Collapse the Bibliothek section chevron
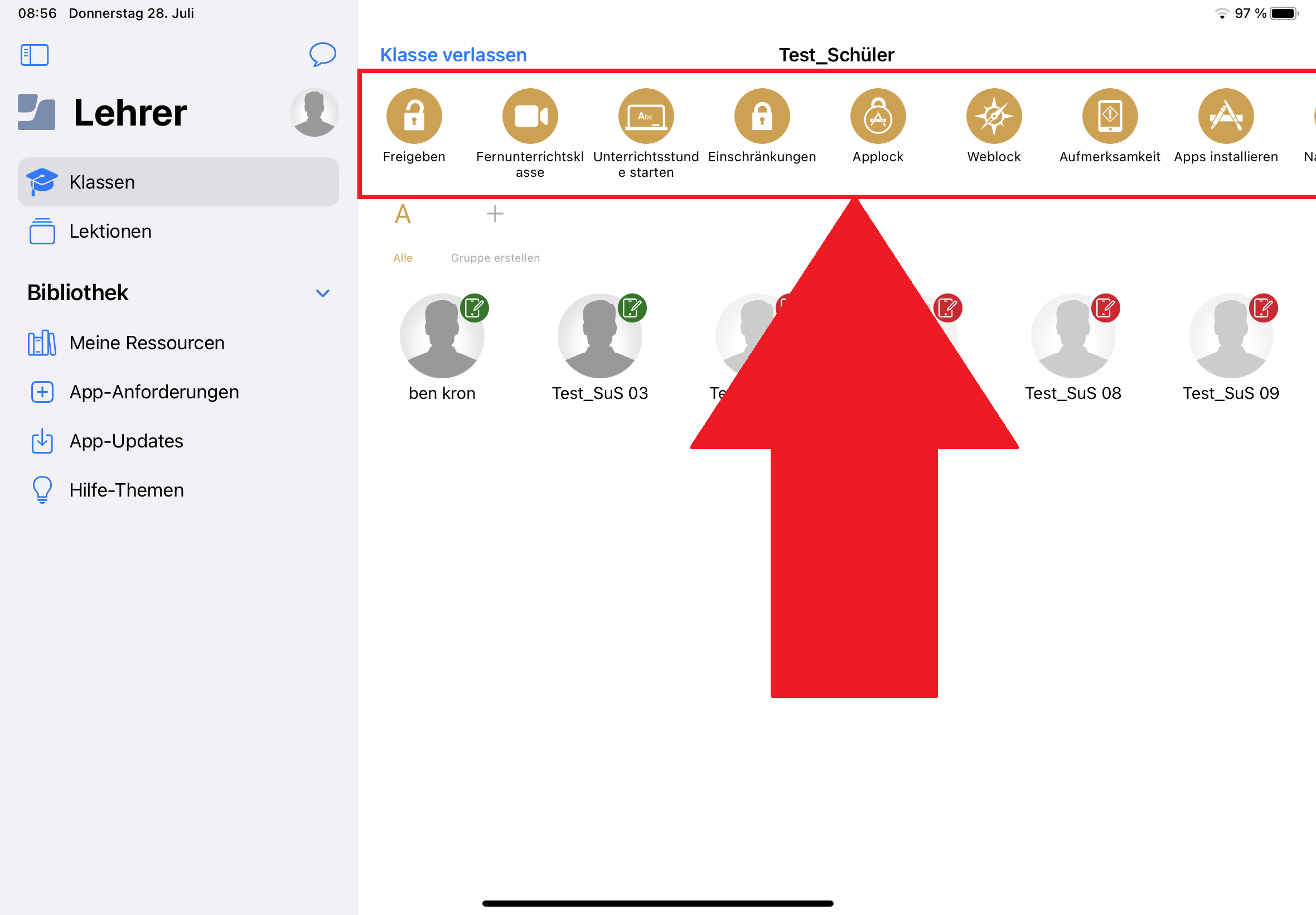Image resolution: width=1316 pixels, height=915 pixels. (x=322, y=293)
